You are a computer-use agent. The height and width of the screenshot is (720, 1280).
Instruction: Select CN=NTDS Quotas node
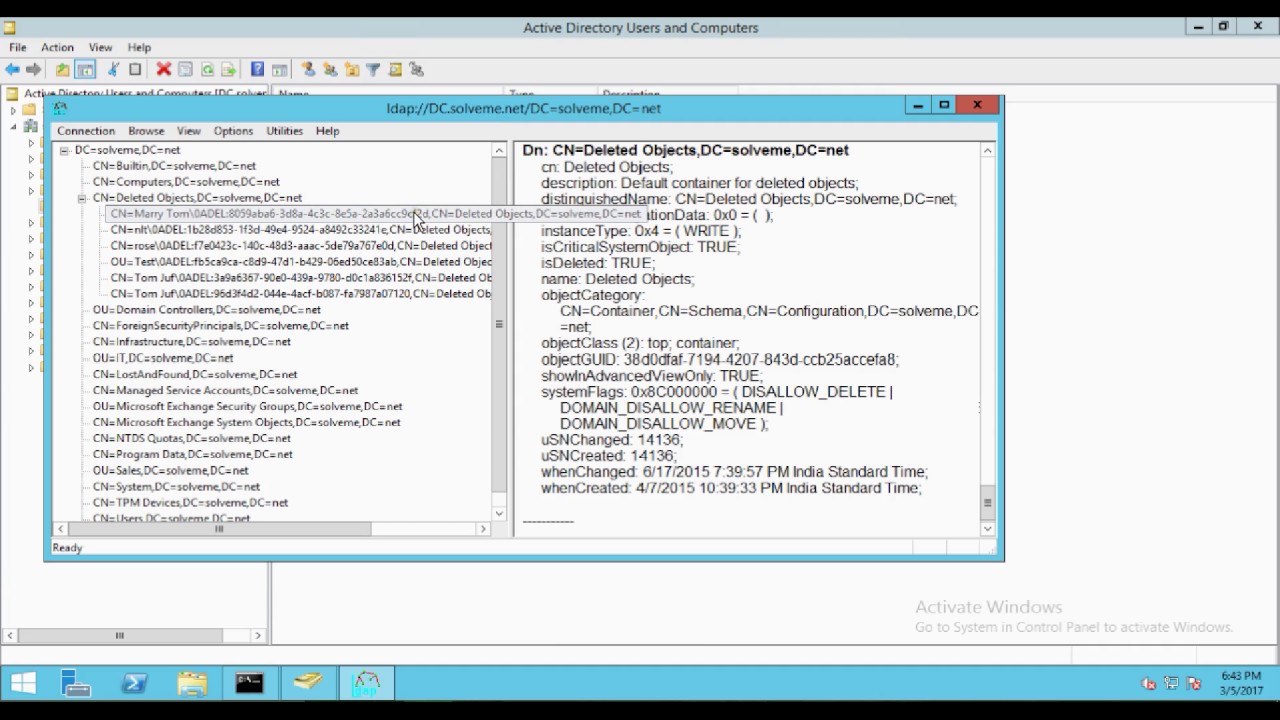192,439
